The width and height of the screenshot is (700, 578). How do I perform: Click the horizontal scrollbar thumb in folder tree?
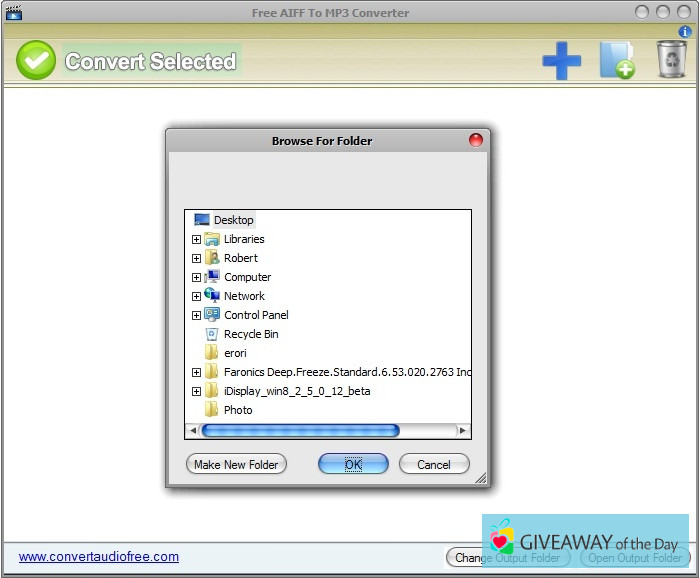pyautogui.click(x=300, y=430)
